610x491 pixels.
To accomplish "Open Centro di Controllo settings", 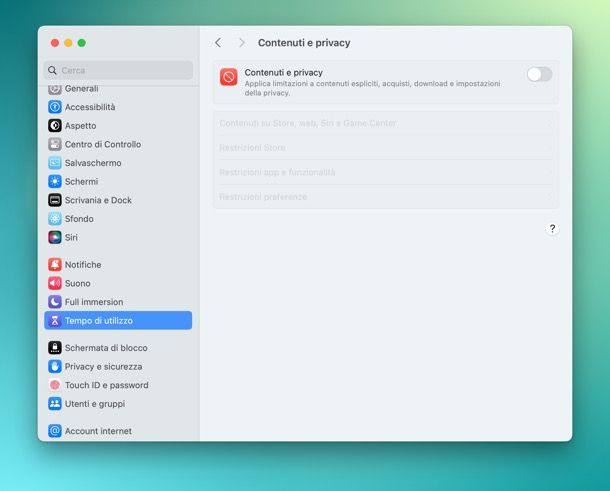I will 118,144.
